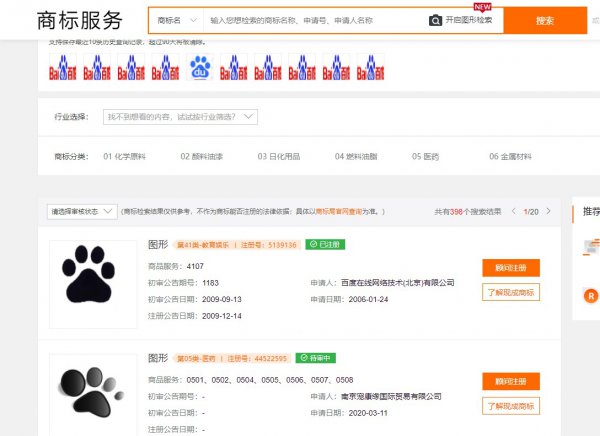
Task: Select category 06 金属材料
Action: [510, 156]
